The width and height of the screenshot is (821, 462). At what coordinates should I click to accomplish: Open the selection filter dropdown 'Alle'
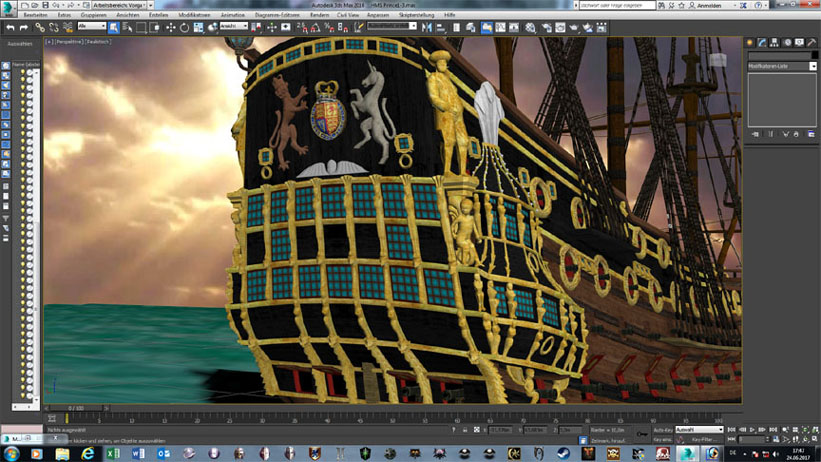tap(92, 26)
